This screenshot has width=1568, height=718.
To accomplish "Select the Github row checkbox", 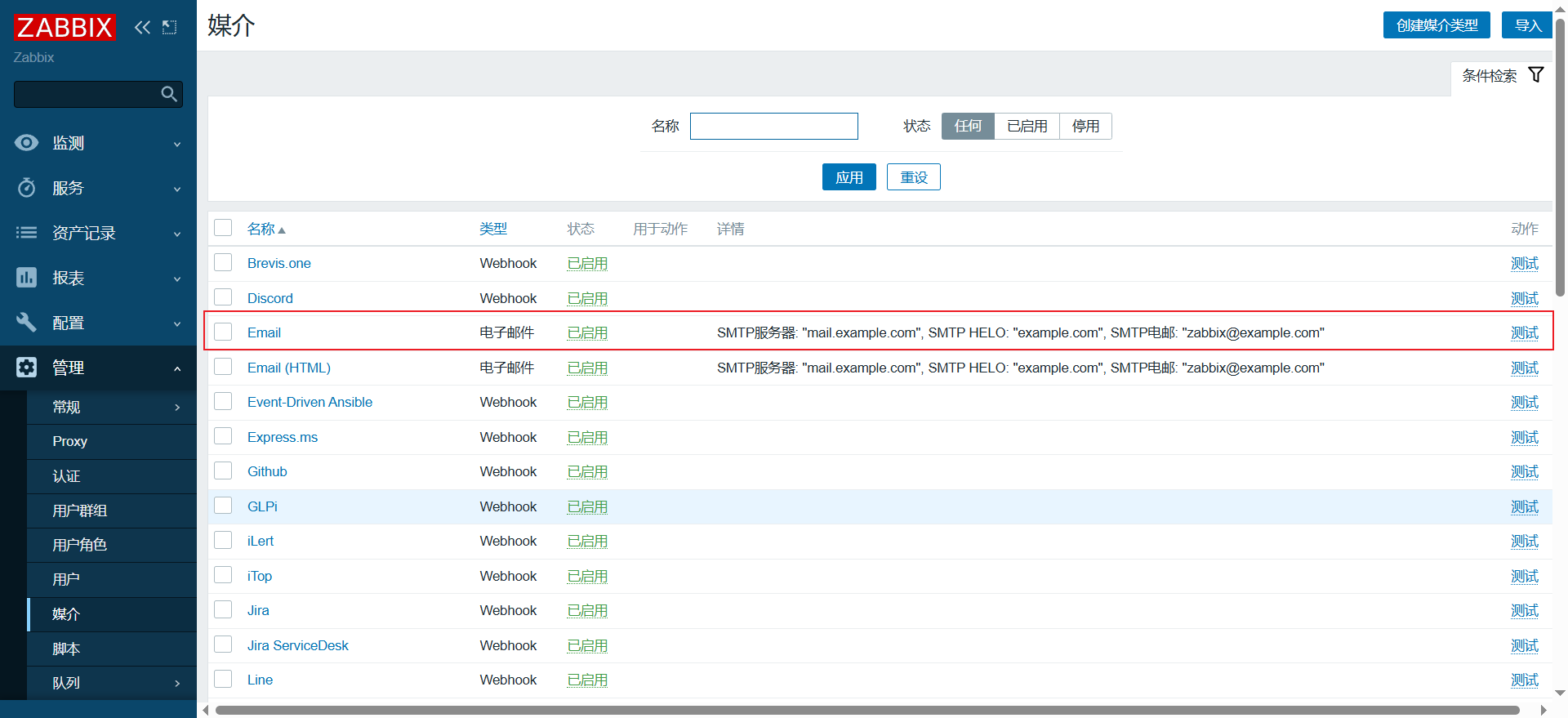I will [x=223, y=470].
